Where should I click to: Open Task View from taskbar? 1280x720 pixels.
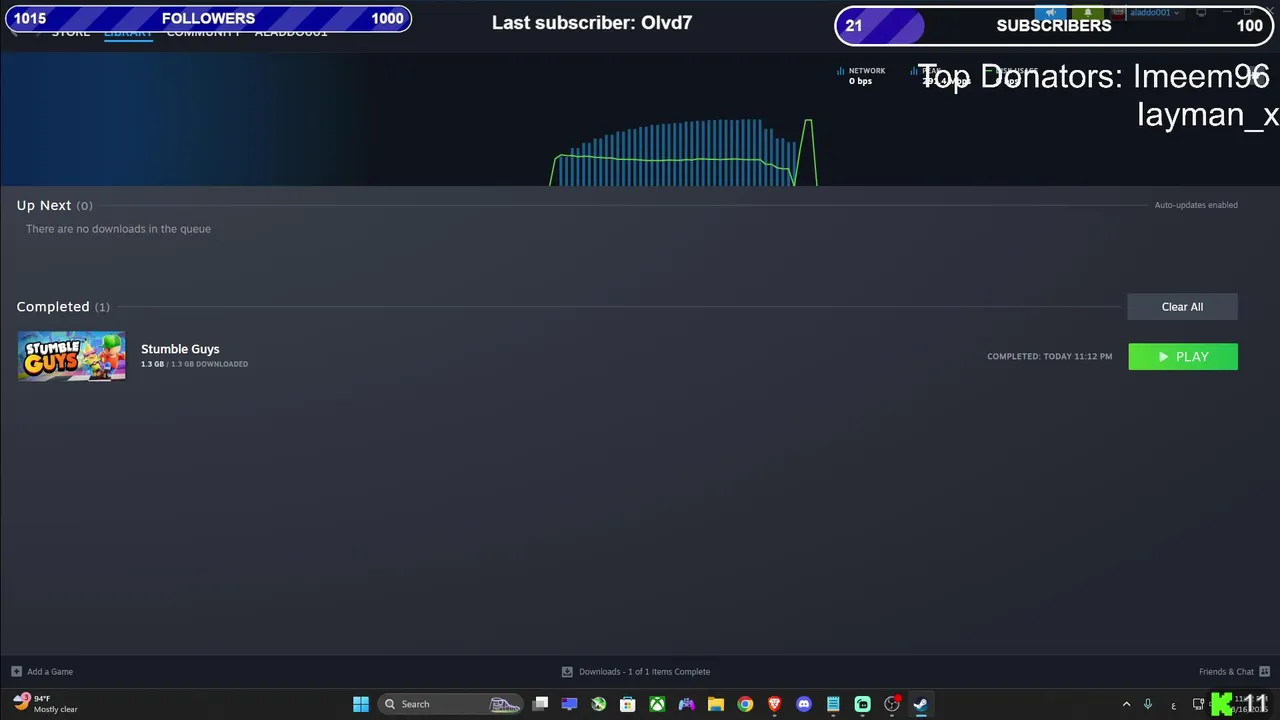pos(540,704)
